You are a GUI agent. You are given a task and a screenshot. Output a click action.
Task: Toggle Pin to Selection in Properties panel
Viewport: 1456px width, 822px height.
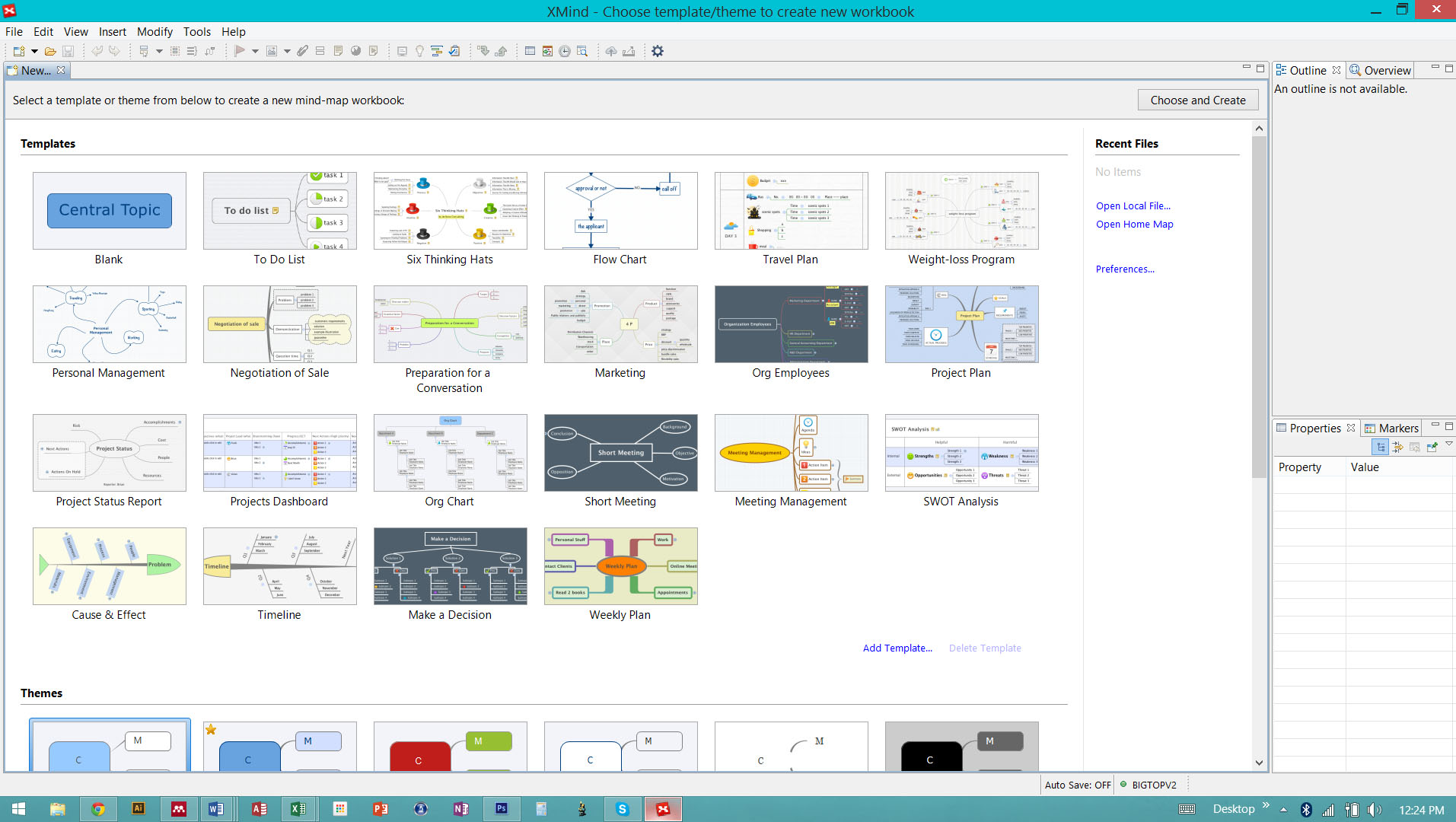click(x=1432, y=448)
